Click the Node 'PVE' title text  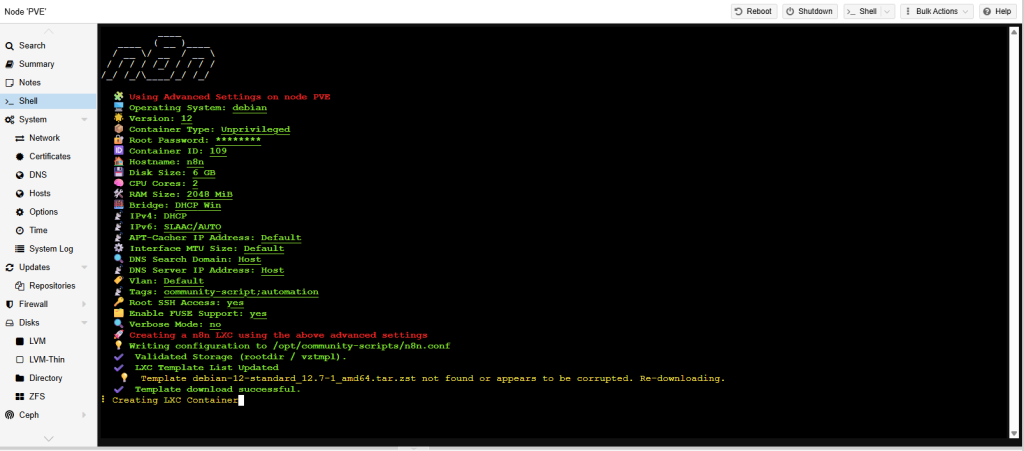(x=25, y=12)
